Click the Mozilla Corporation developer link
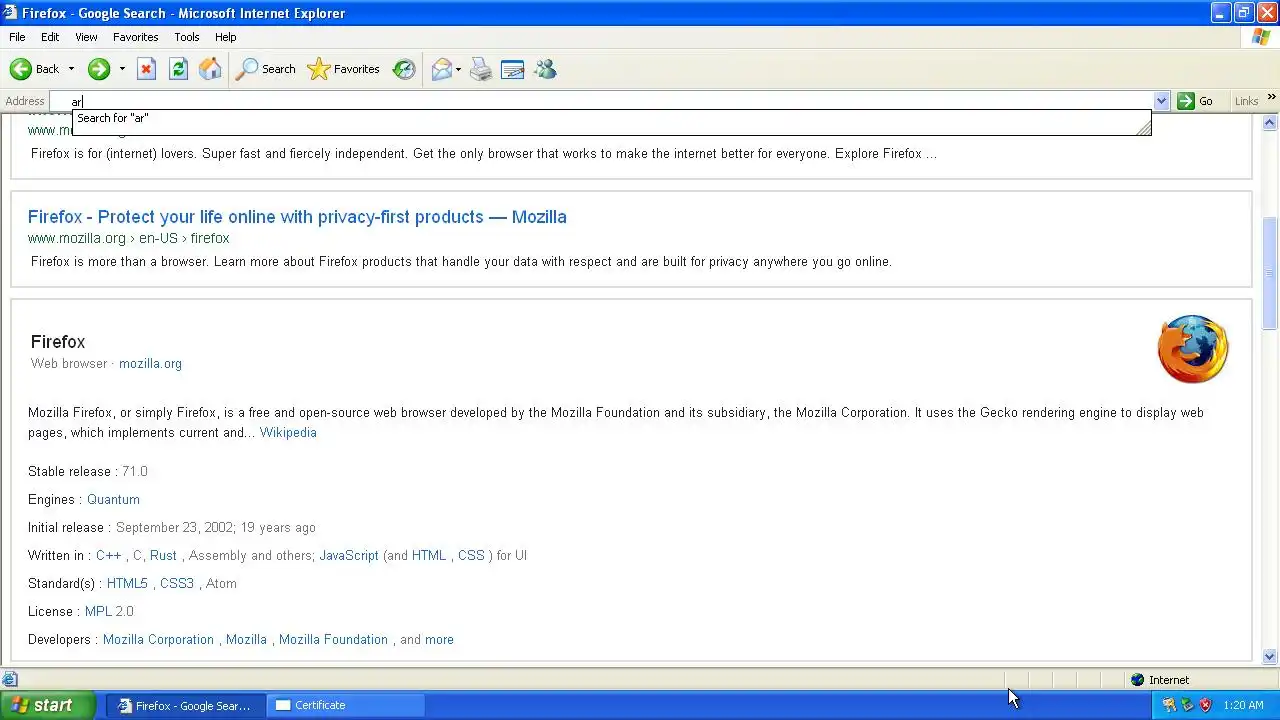 pos(158,640)
